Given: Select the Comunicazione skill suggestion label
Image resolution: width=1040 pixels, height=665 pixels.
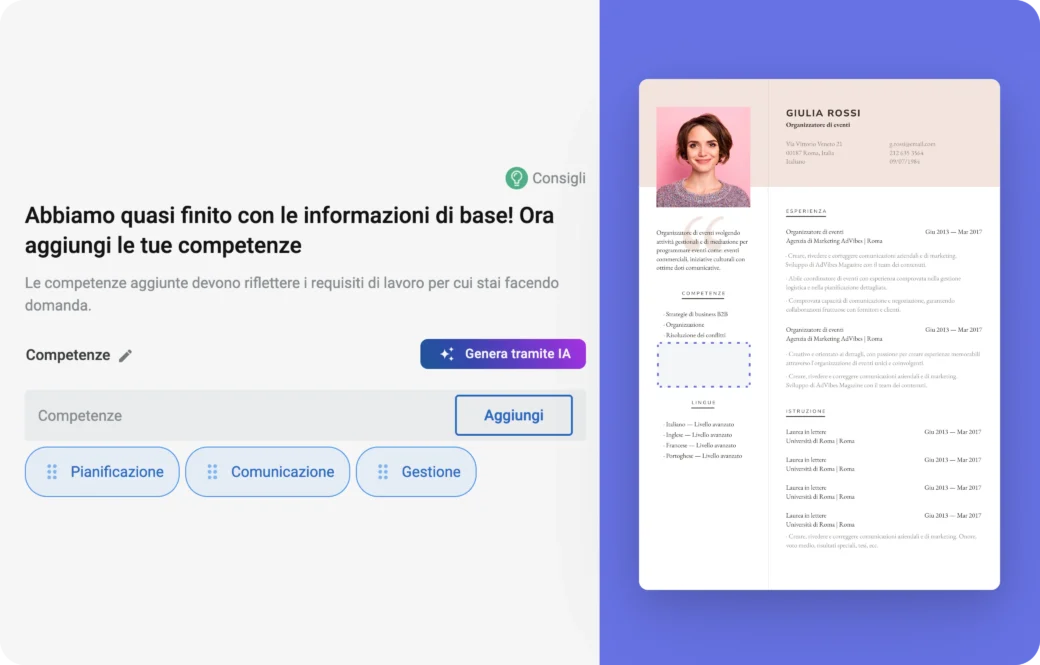Looking at the screenshot, I should coord(282,472).
